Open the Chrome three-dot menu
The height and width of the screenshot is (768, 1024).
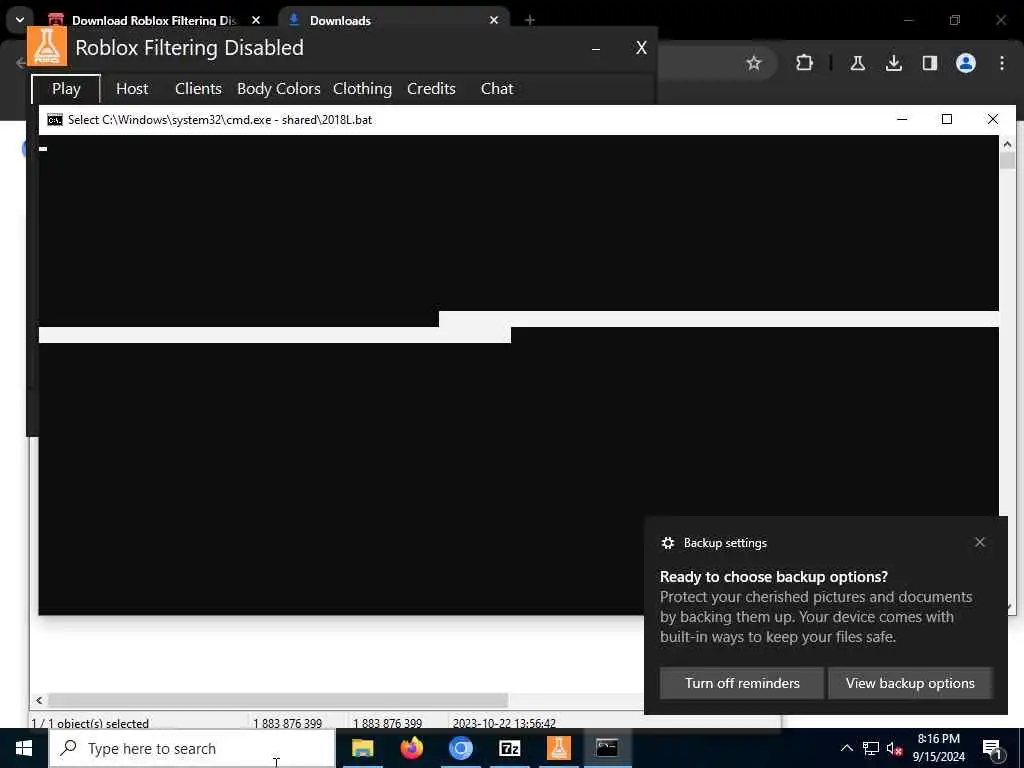click(x=1002, y=63)
